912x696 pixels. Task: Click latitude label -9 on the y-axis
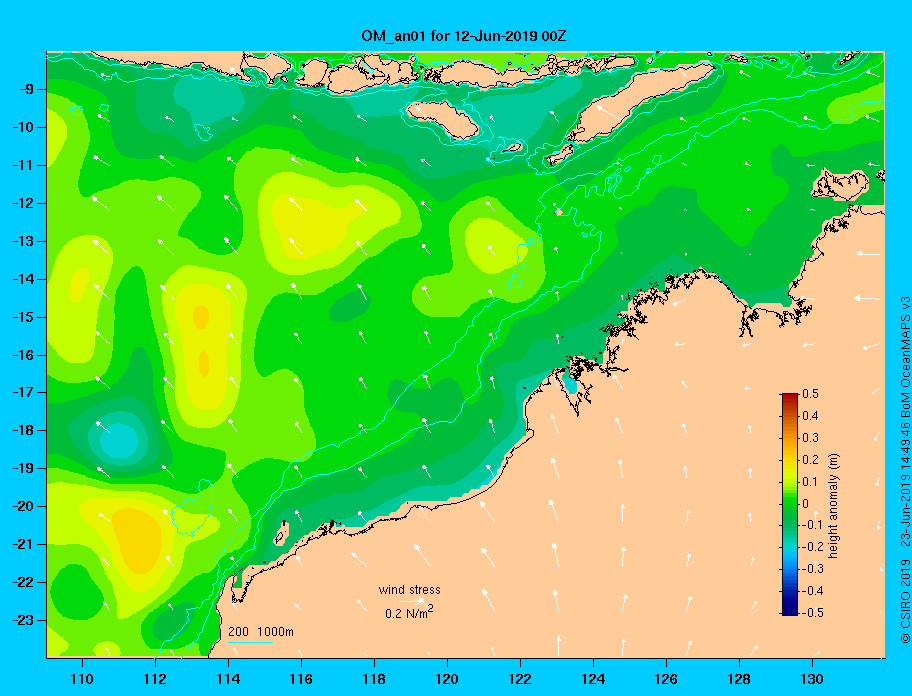point(29,90)
